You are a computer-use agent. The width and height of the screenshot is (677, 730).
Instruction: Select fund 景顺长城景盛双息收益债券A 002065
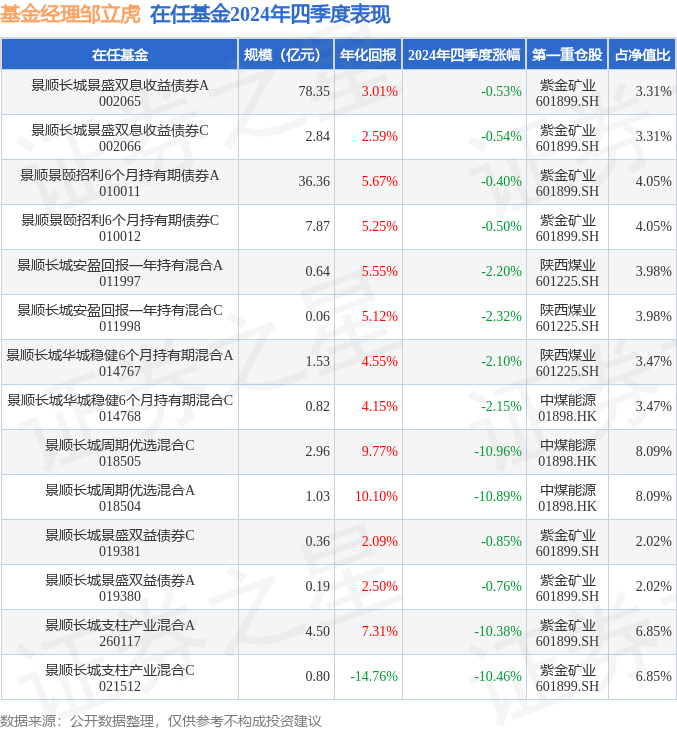click(x=120, y=93)
